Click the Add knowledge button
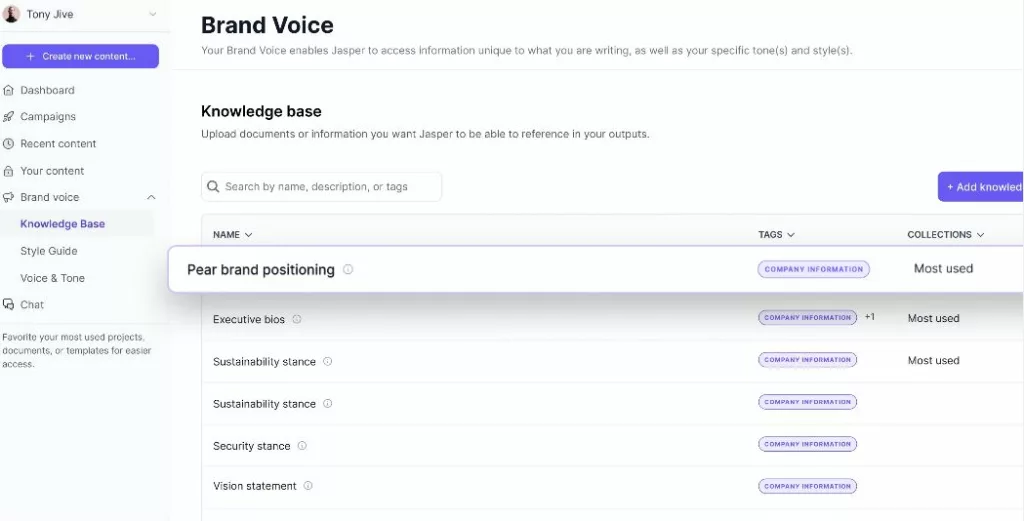 [x=981, y=187]
